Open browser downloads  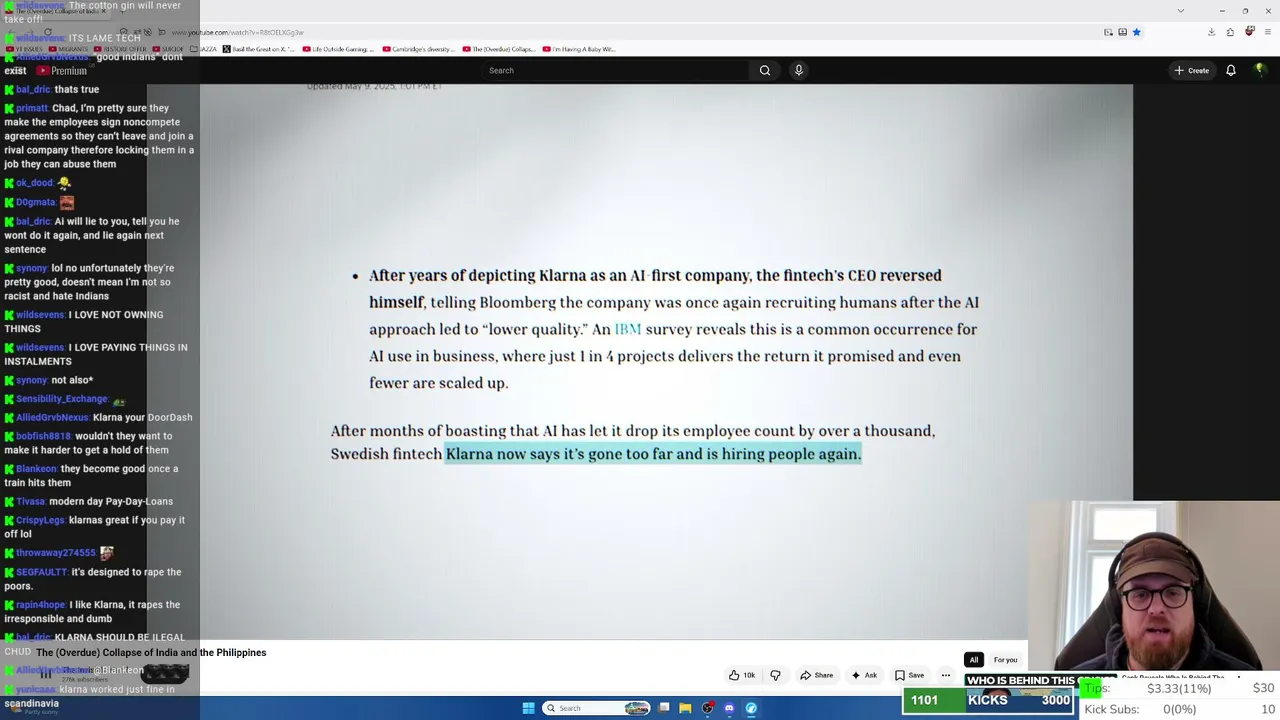pos(1211,32)
